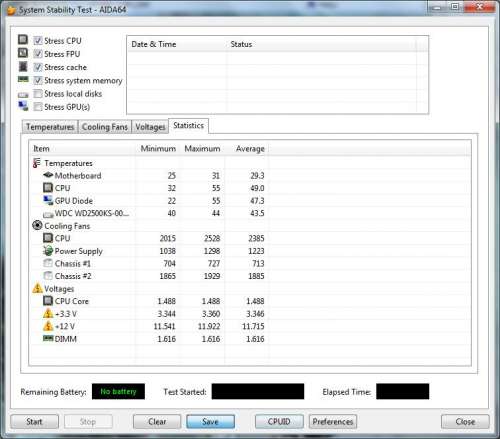Click the CPU fan row icon
The image size is (500, 439).
pyautogui.click(x=48, y=238)
